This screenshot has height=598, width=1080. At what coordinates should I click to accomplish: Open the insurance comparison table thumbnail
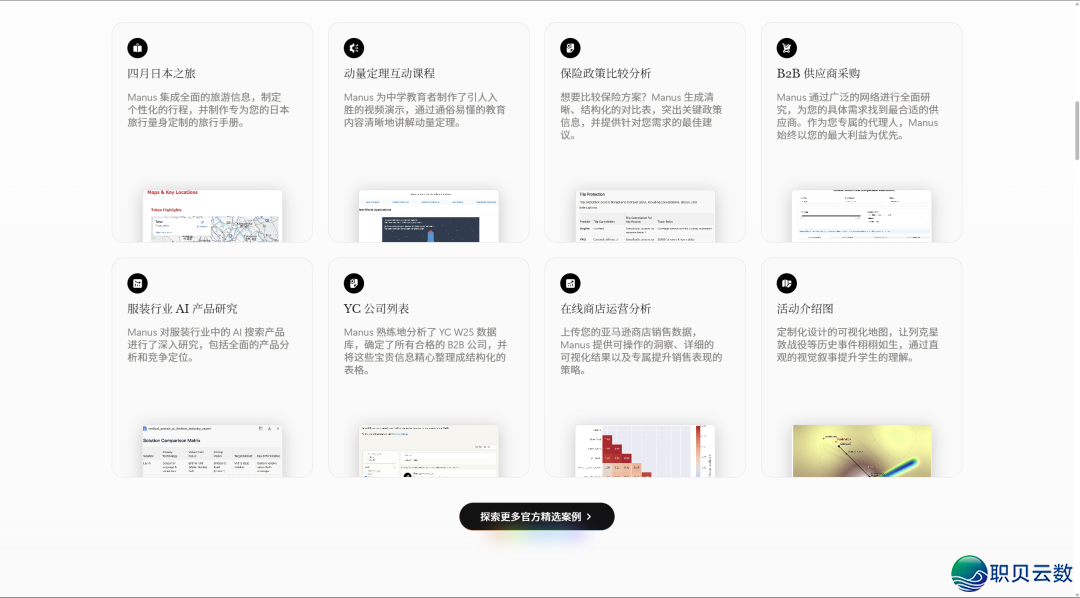click(645, 216)
